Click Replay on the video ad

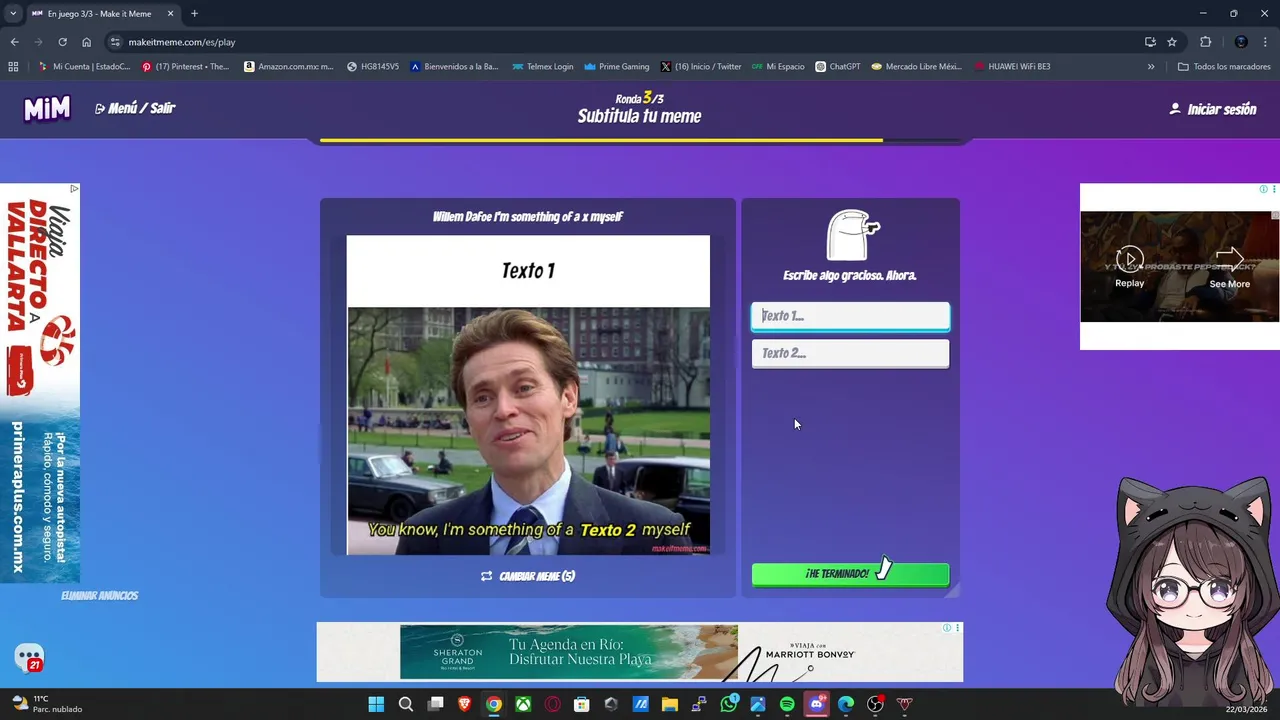pos(1129,268)
